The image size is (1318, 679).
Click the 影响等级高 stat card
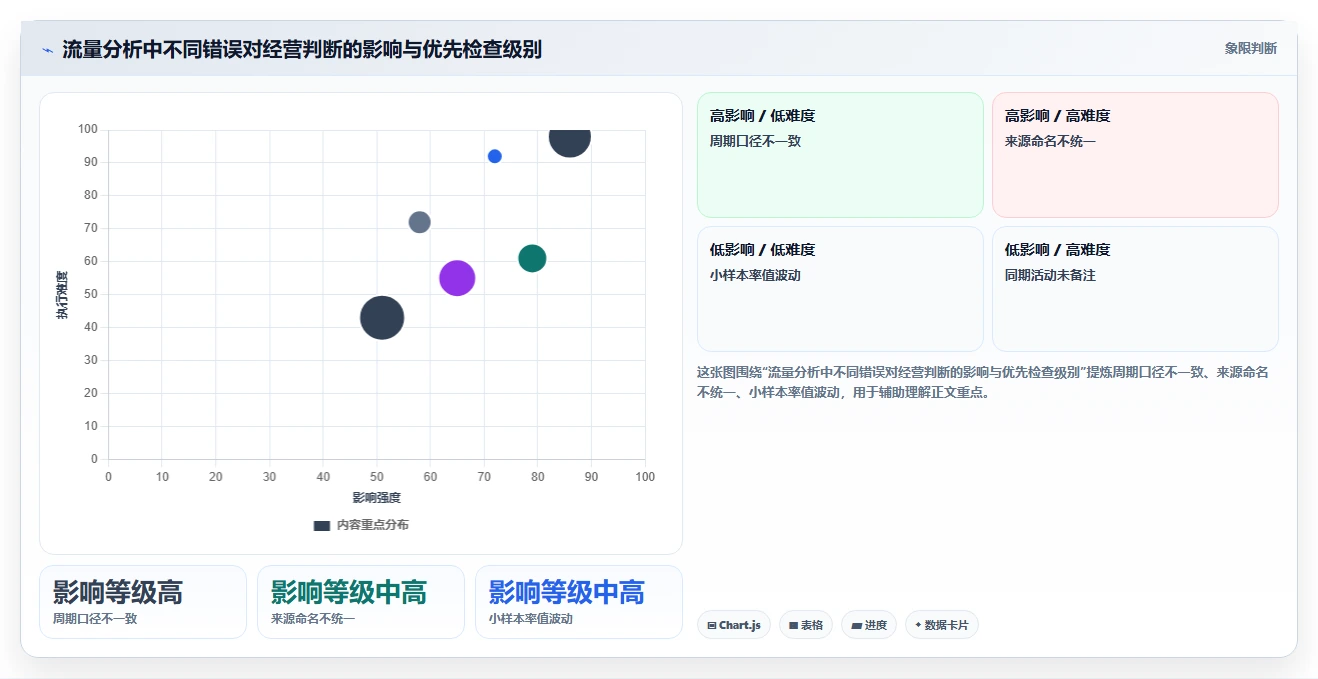click(143, 602)
